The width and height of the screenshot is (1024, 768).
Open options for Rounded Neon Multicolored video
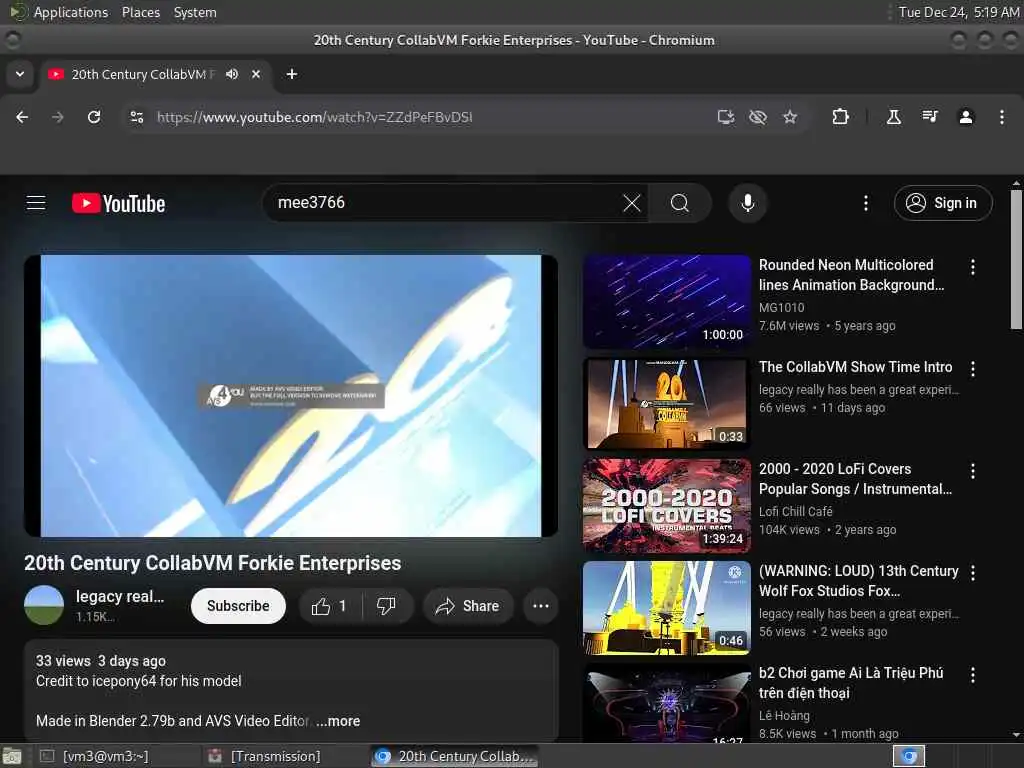tap(973, 266)
